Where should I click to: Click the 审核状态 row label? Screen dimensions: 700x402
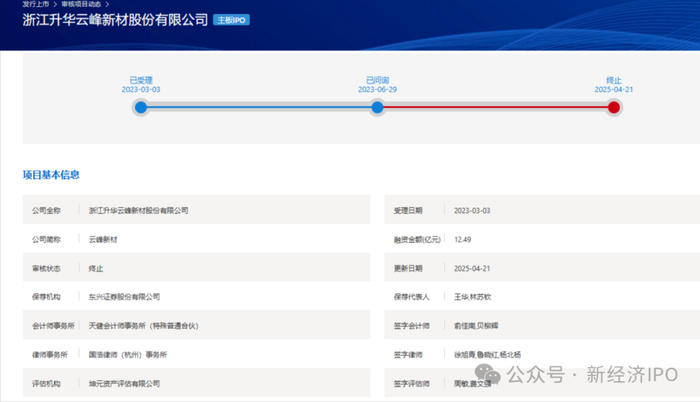coord(46,268)
